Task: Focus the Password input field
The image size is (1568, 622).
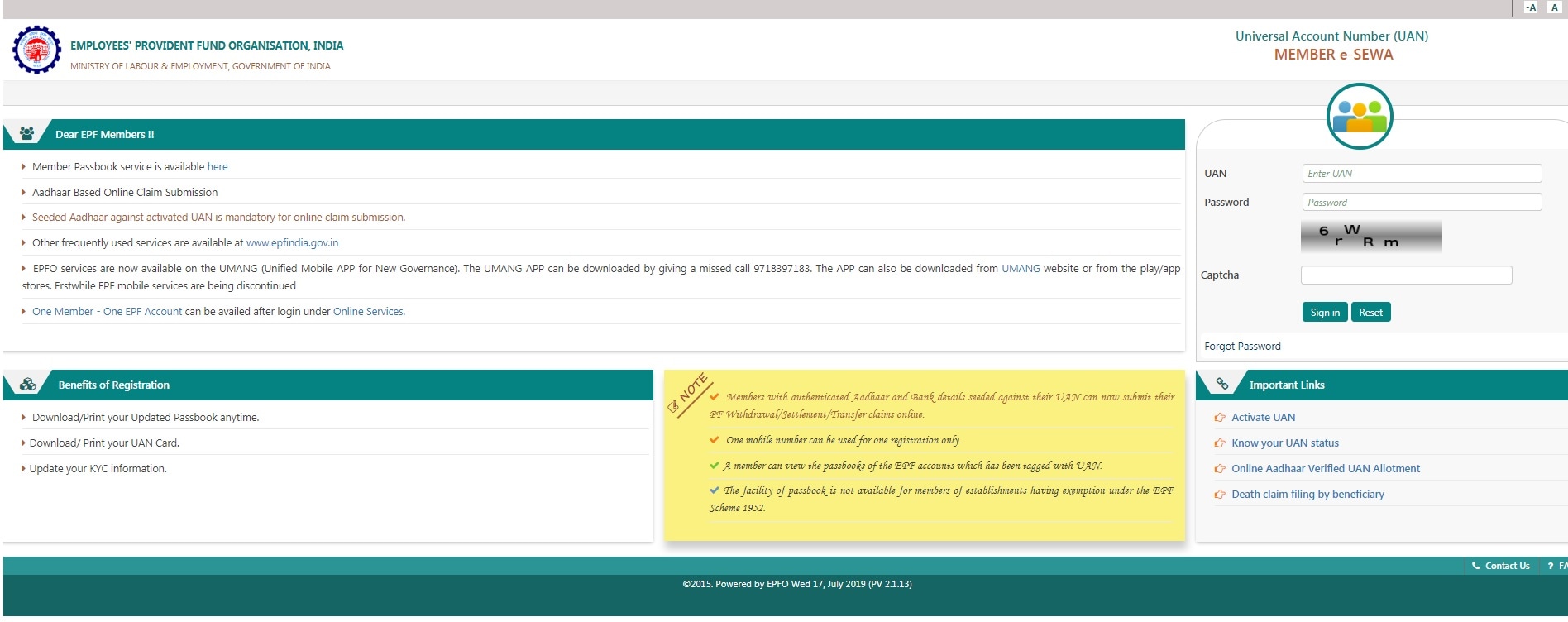Action: click(x=1422, y=202)
